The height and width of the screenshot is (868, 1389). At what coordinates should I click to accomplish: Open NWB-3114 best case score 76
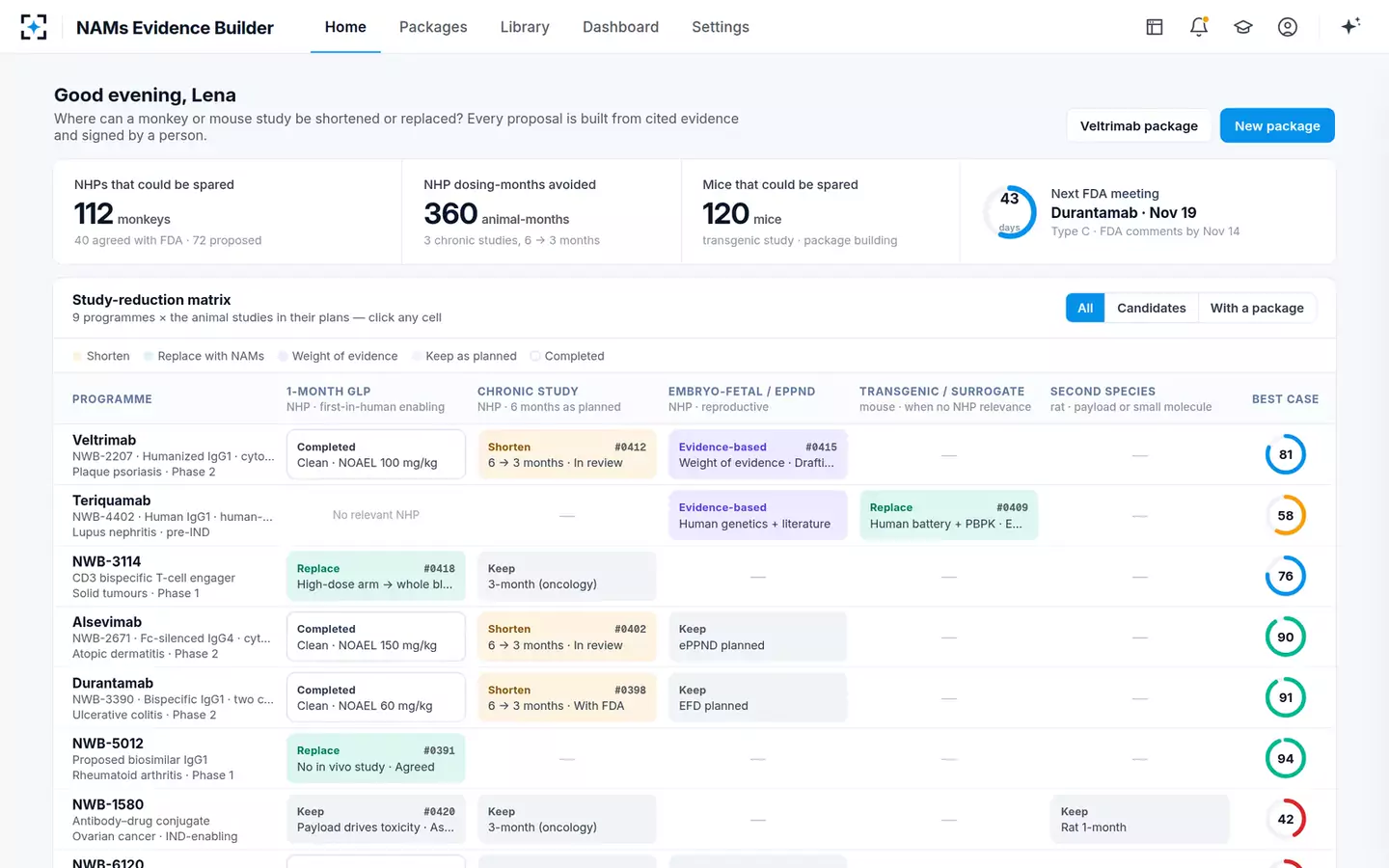[1286, 576]
